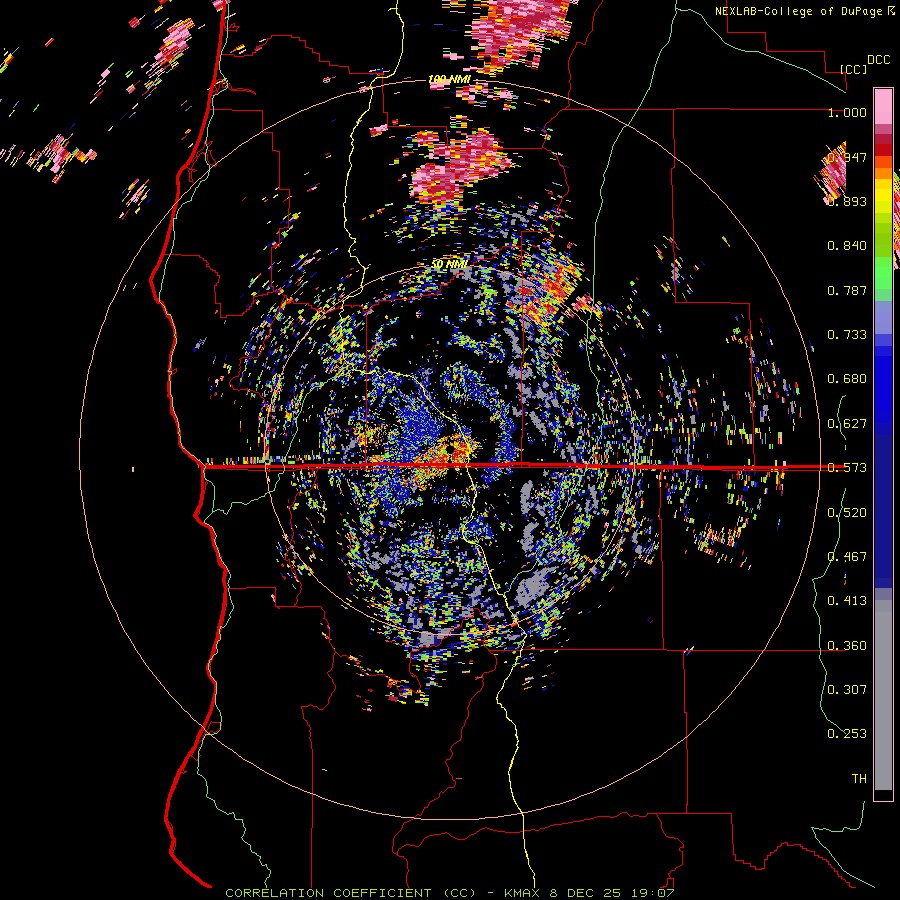Select the 0.733 legend value
This screenshot has height=900, width=900.
847,334
